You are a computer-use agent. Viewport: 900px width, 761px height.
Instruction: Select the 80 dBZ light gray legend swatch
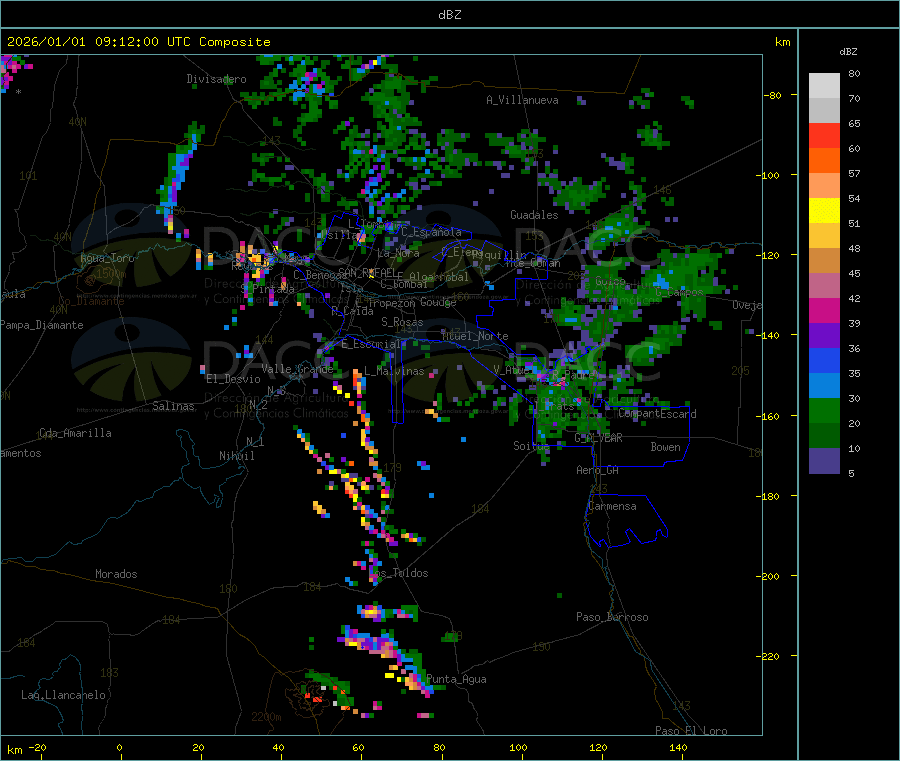click(824, 86)
